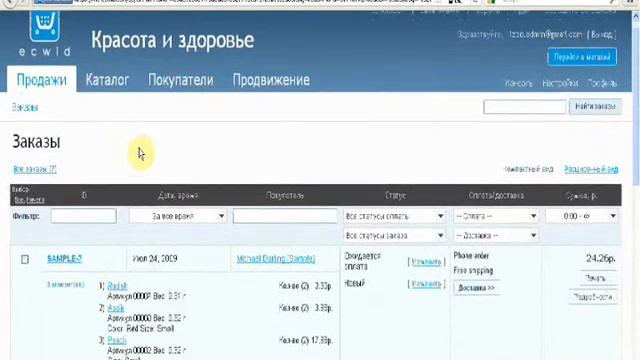Click the Красота и здоровье store title
Viewport: 640px width, 360px height.
[x=172, y=40]
